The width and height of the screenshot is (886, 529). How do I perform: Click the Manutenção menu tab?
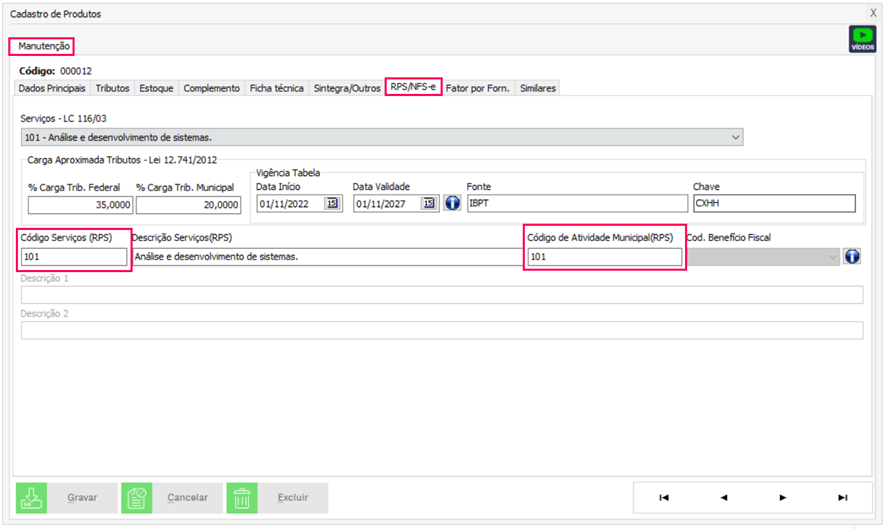click(42, 46)
